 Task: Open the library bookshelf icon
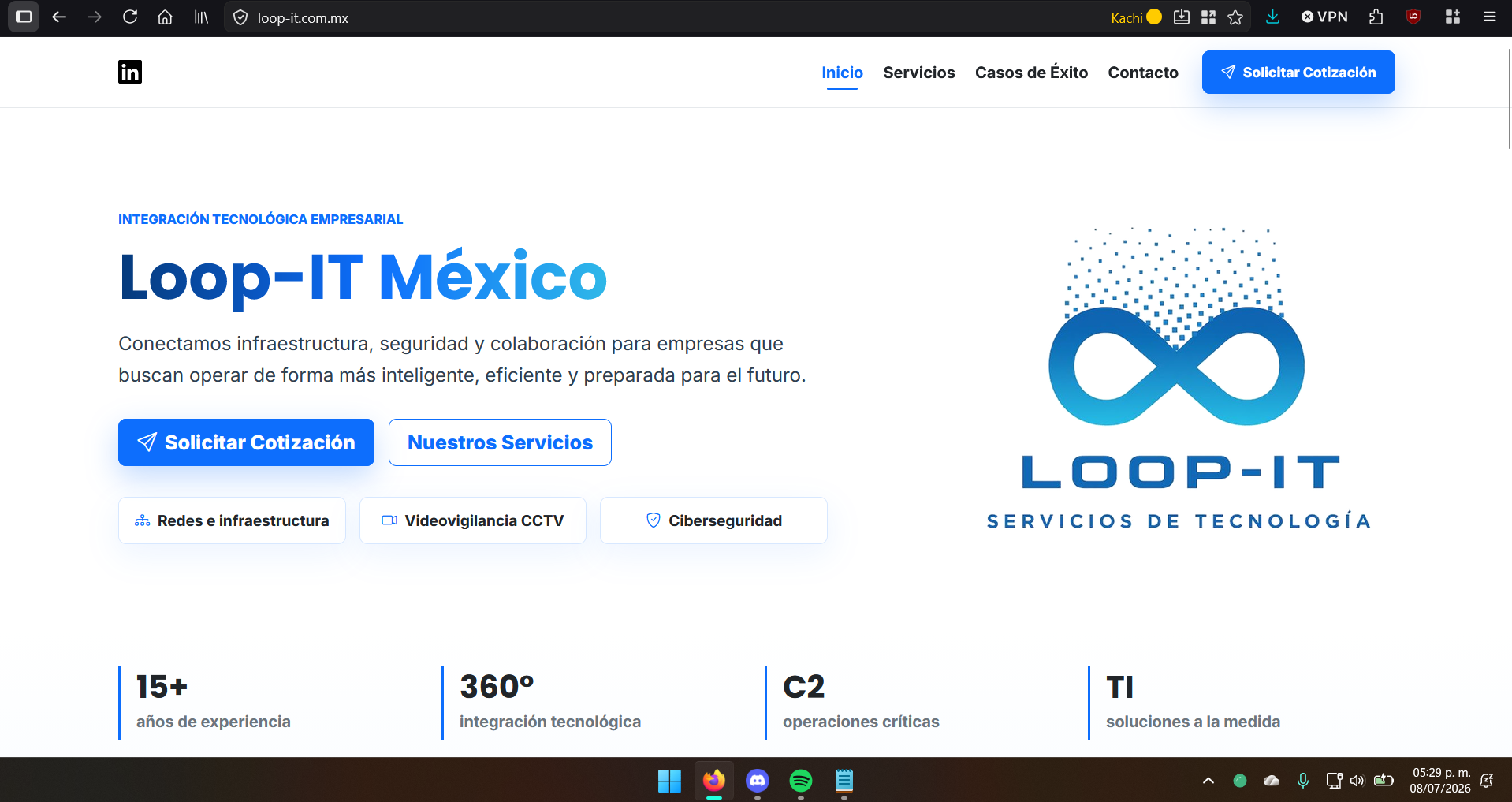coord(201,17)
